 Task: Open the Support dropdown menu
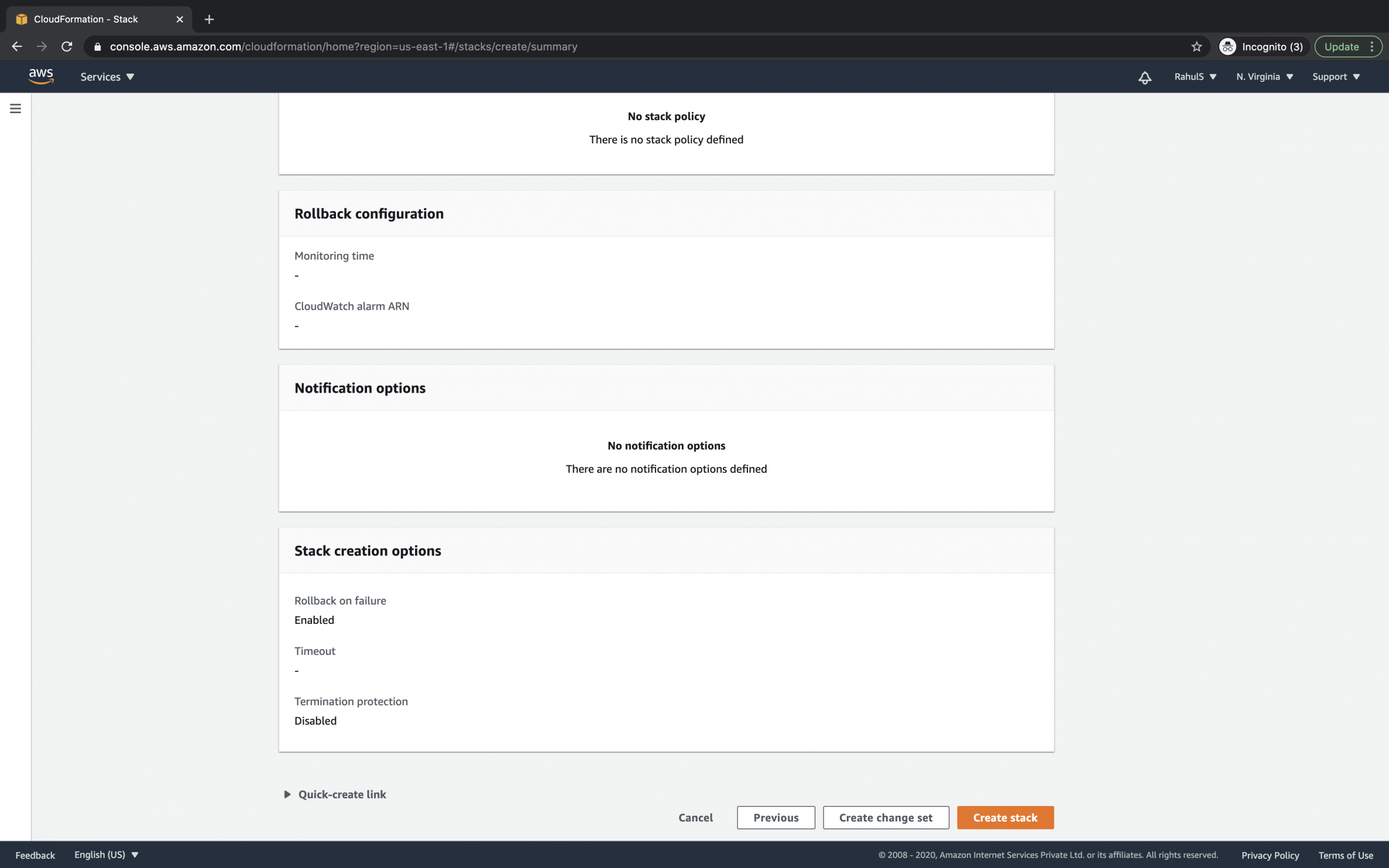point(1336,77)
